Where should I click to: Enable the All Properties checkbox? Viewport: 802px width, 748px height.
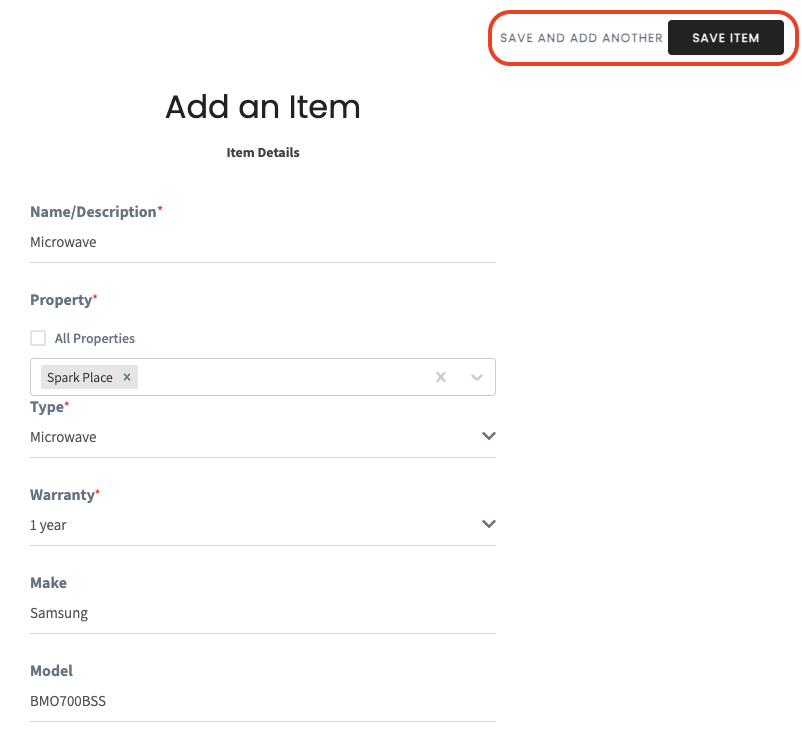(37, 338)
